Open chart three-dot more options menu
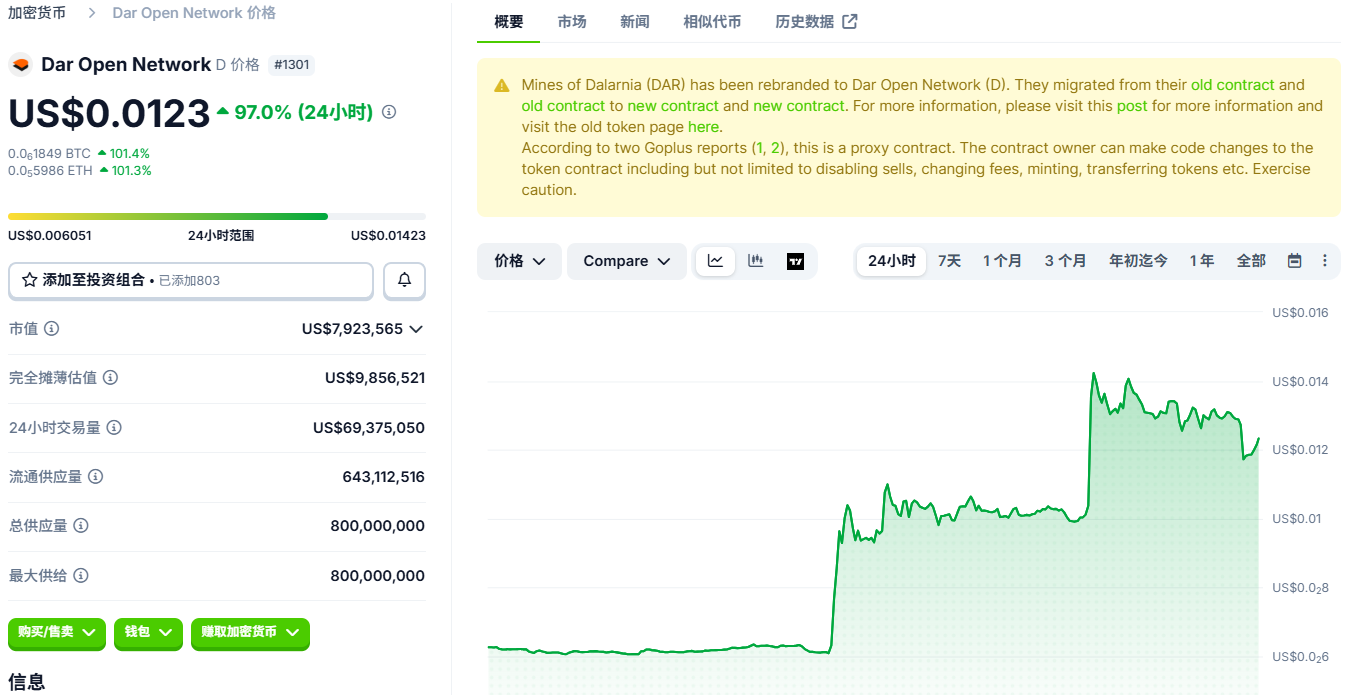The height and width of the screenshot is (695, 1349). 1325,261
